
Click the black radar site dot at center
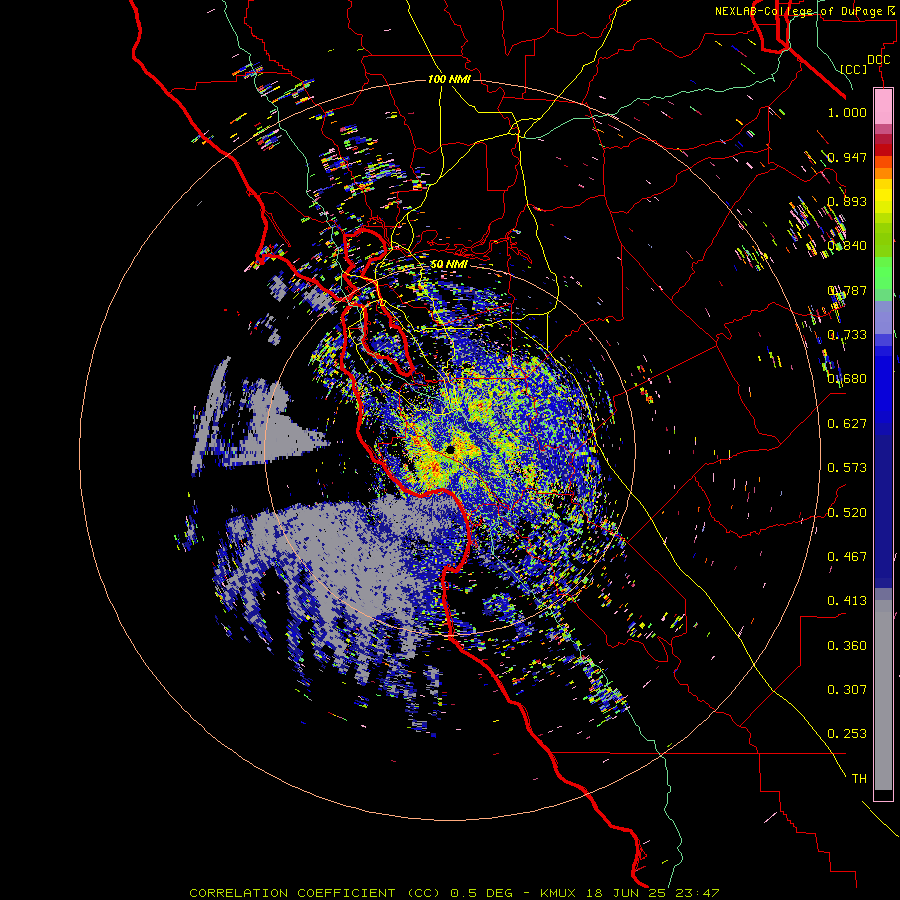[451, 450]
